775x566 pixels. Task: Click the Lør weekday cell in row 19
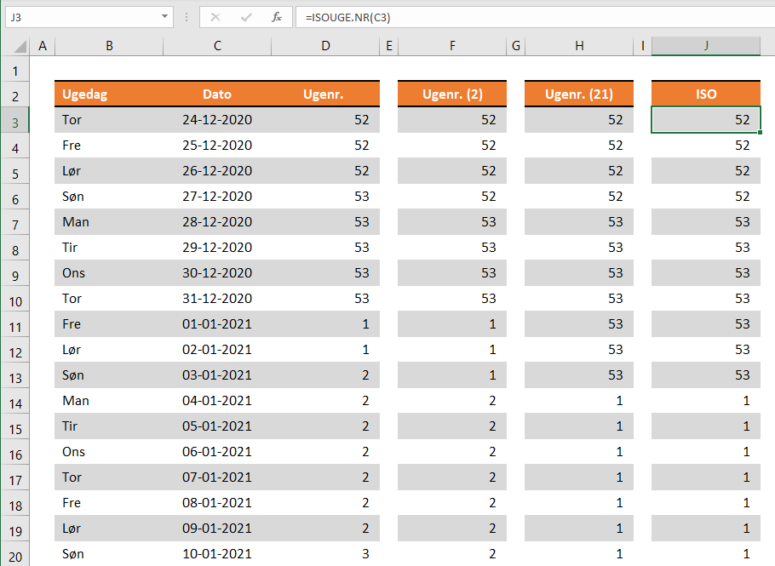tap(109, 528)
